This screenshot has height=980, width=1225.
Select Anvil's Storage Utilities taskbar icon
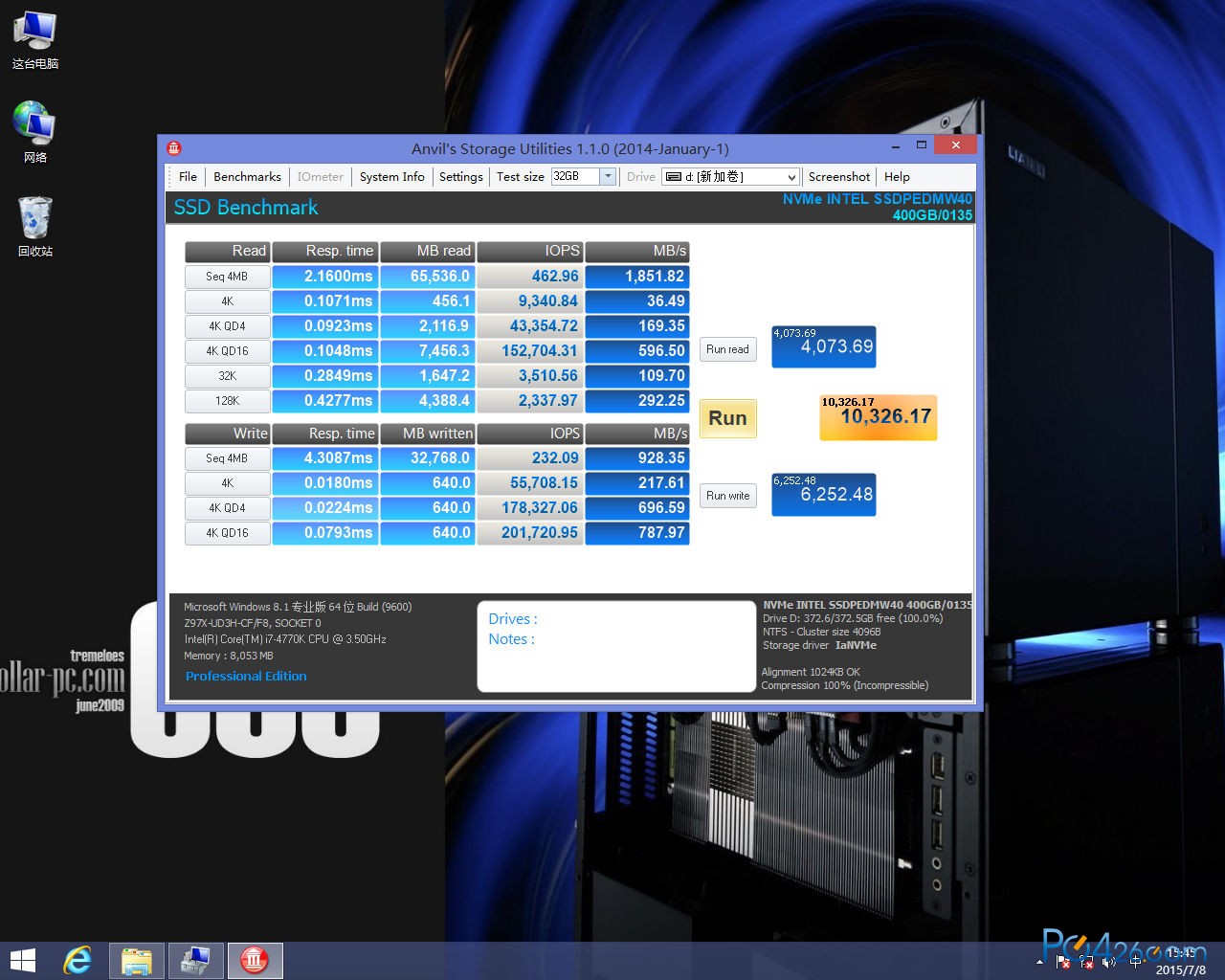coord(255,961)
